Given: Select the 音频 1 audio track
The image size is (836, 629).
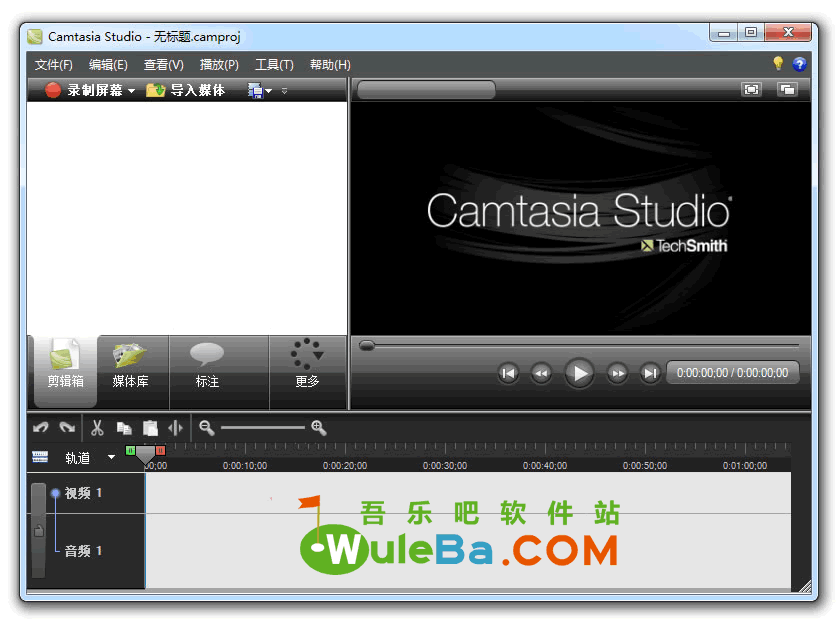Looking at the screenshot, I should (83, 551).
